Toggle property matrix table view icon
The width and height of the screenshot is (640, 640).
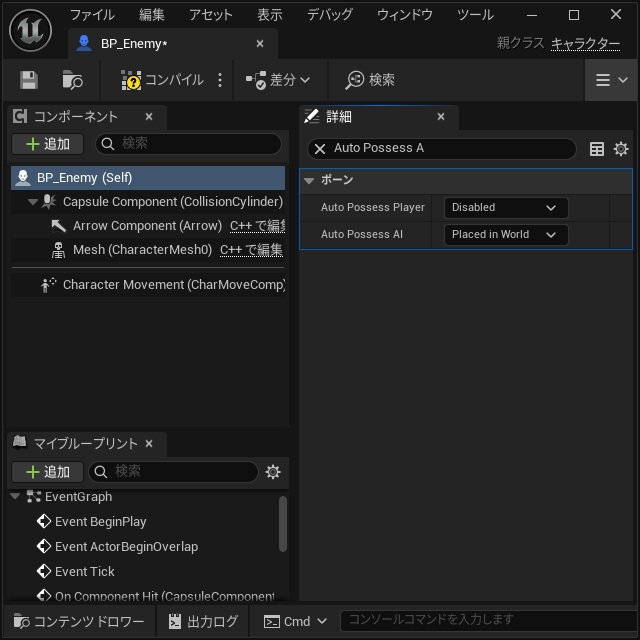(597, 149)
